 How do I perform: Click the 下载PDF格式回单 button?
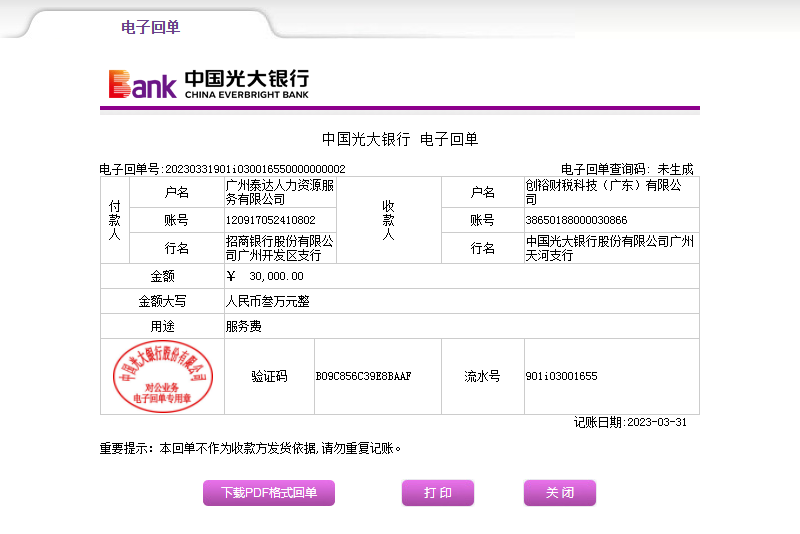[x=269, y=493]
